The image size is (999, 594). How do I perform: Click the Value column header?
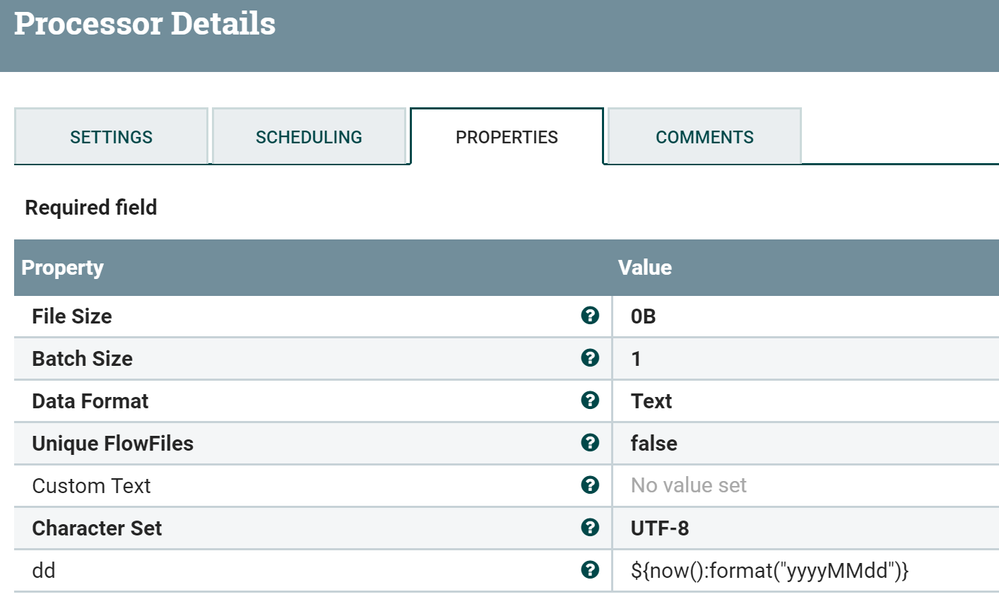[x=645, y=268]
